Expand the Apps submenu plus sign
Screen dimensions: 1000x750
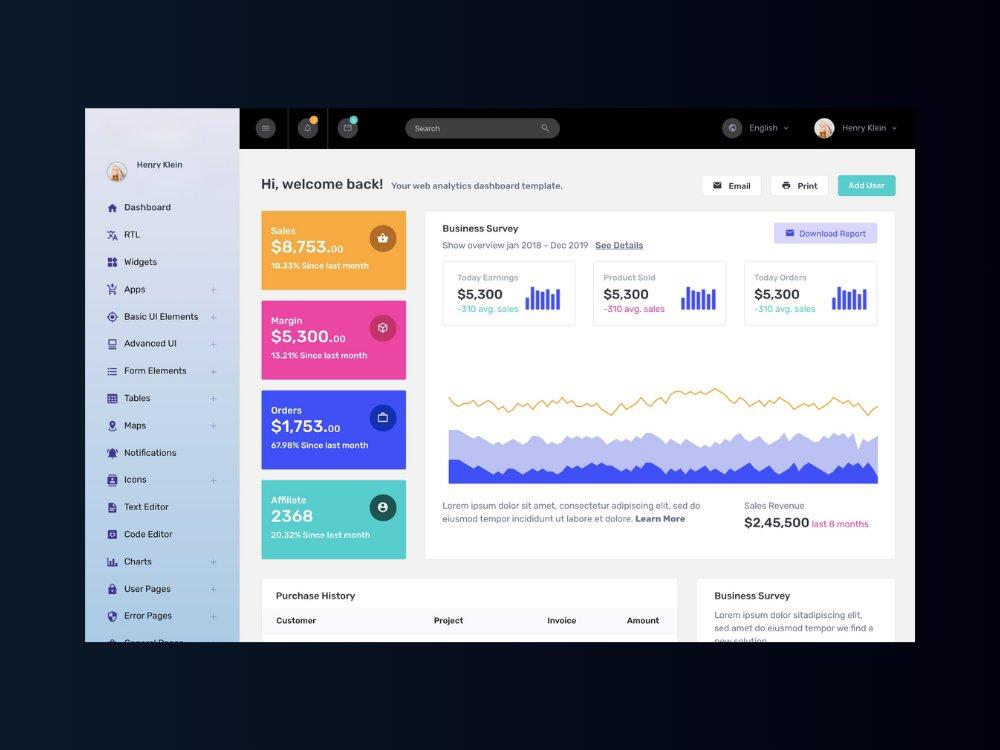coord(213,290)
